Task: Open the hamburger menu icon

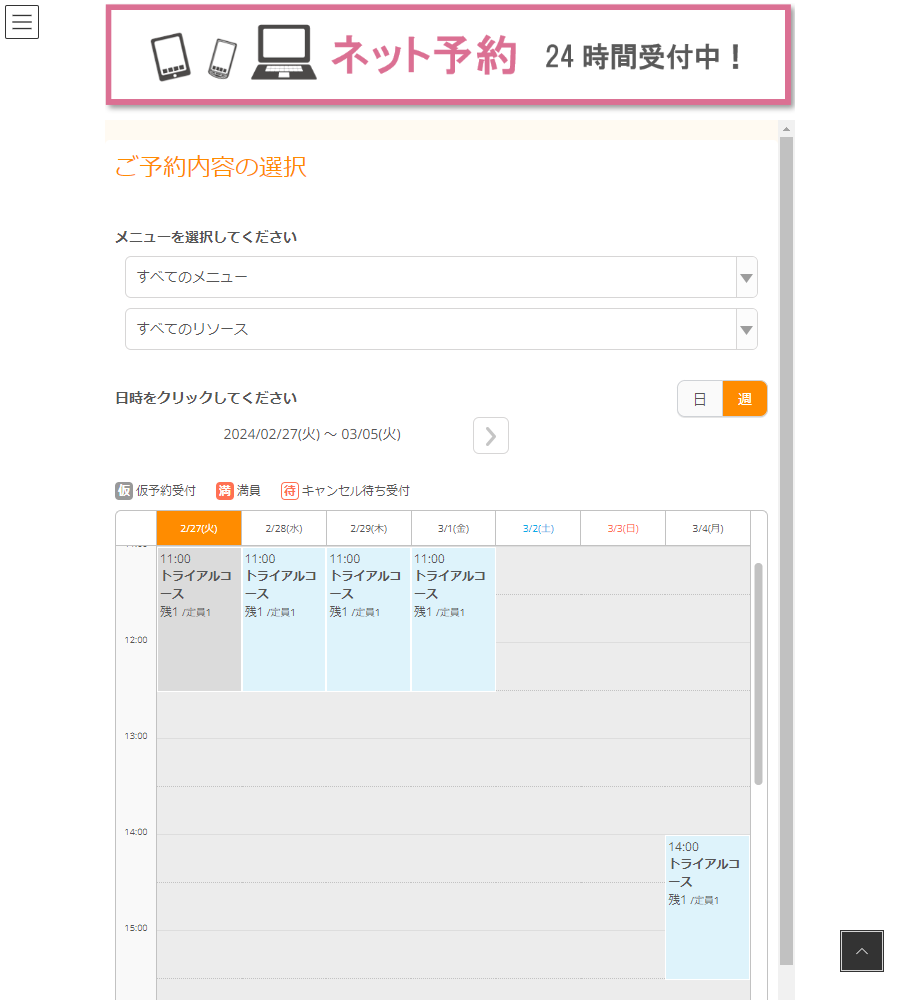Action: [22, 22]
